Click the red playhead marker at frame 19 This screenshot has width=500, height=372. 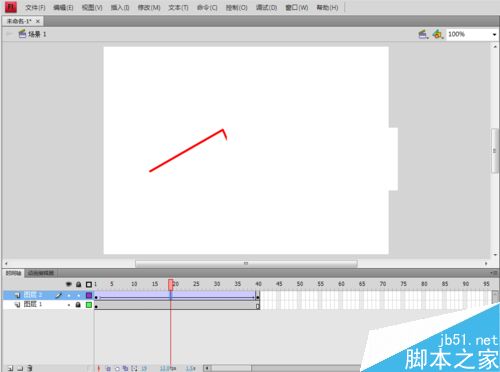tap(171, 285)
